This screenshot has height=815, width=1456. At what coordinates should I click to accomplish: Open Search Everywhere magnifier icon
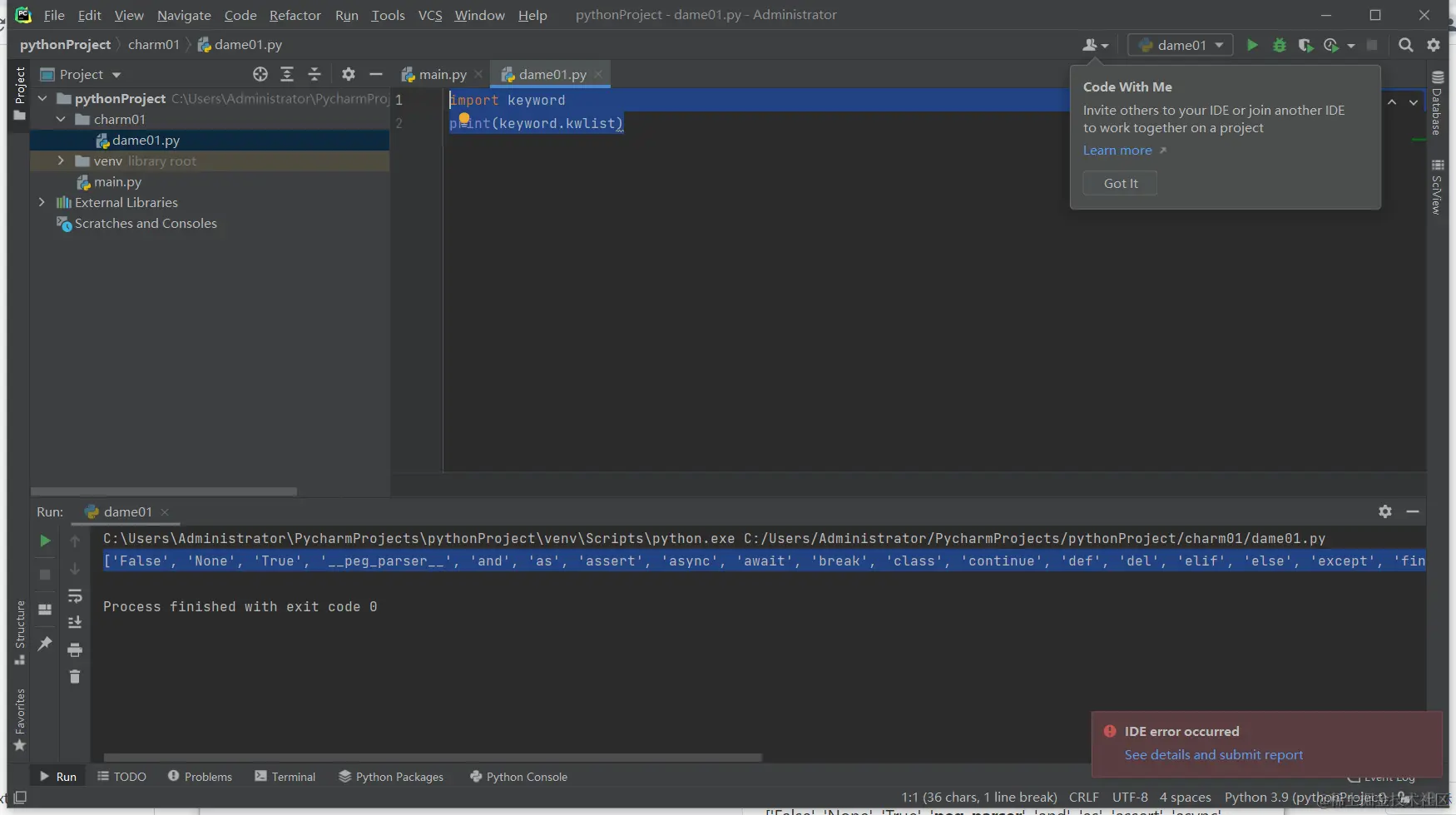point(1405,45)
